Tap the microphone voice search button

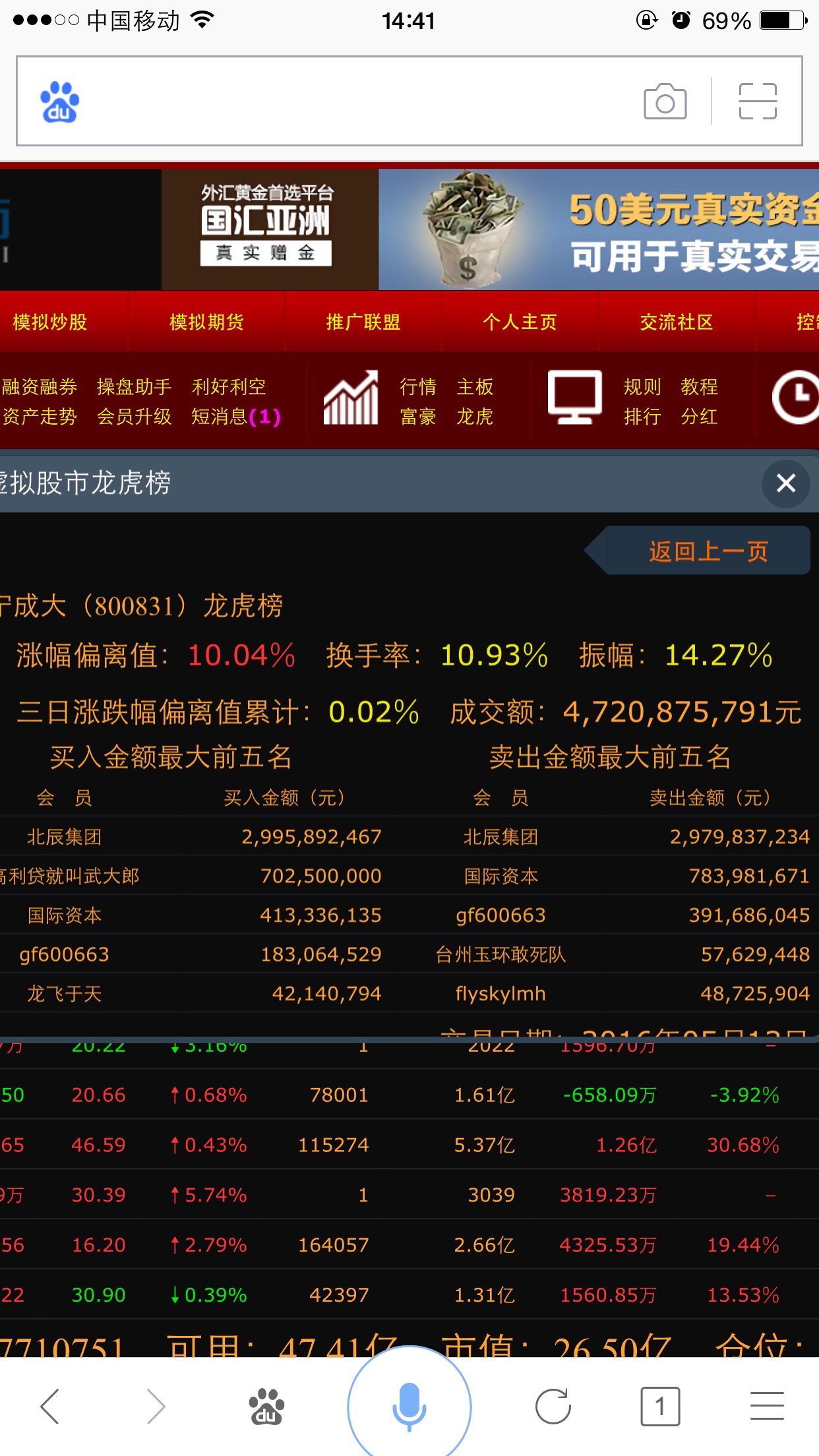[x=409, y=1406]
